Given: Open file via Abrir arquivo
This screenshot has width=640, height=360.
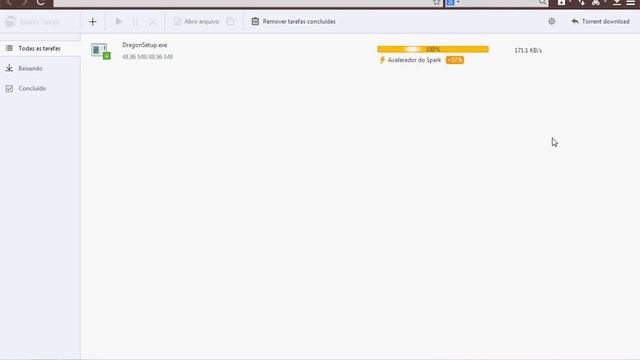Looking at the screenshot, I should tap(196, 21).
